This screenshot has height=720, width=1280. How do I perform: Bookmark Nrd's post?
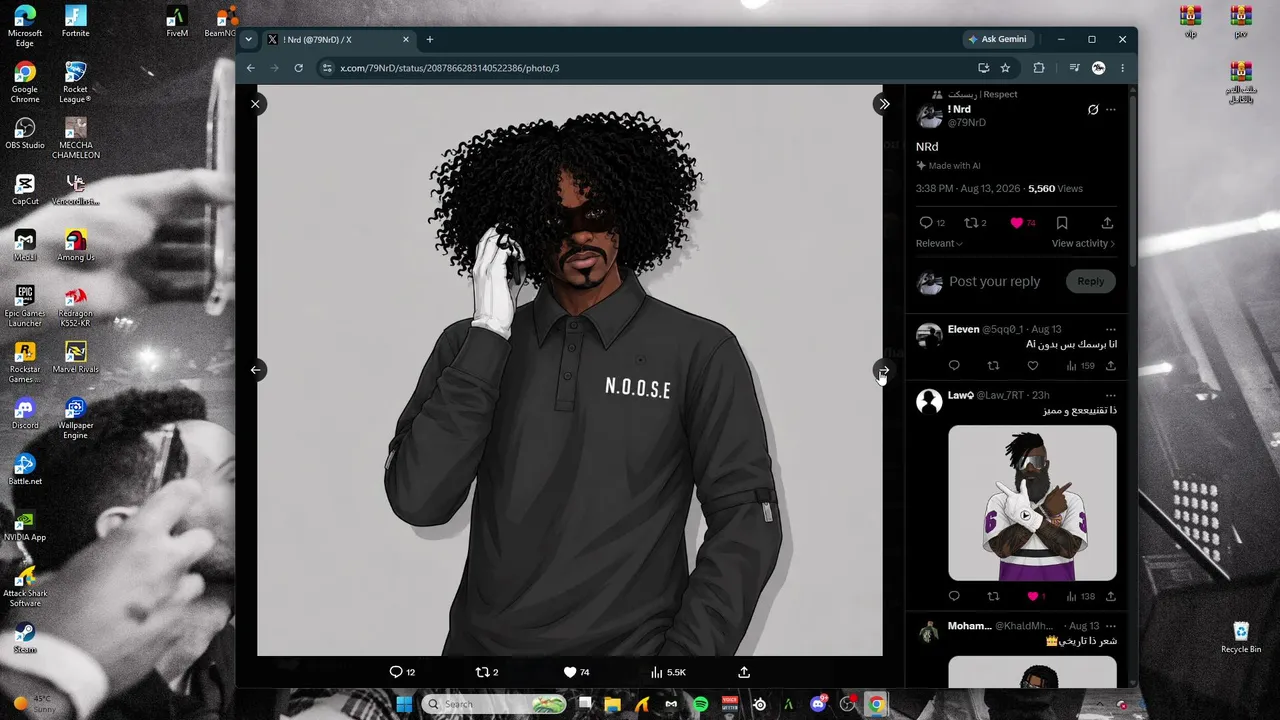(x=1062, y=223)
